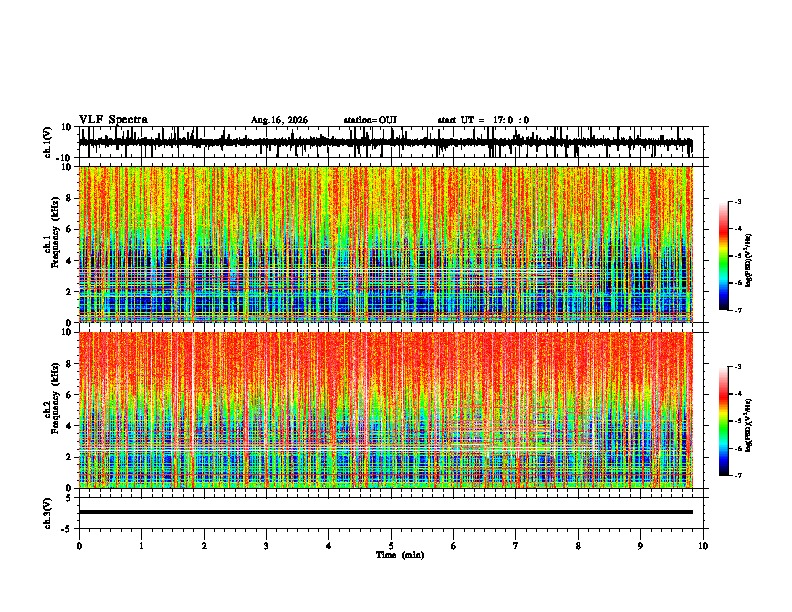Click the flat ch.3 voltage trace line
792x612 pixels.
click(x=386, y=512)
